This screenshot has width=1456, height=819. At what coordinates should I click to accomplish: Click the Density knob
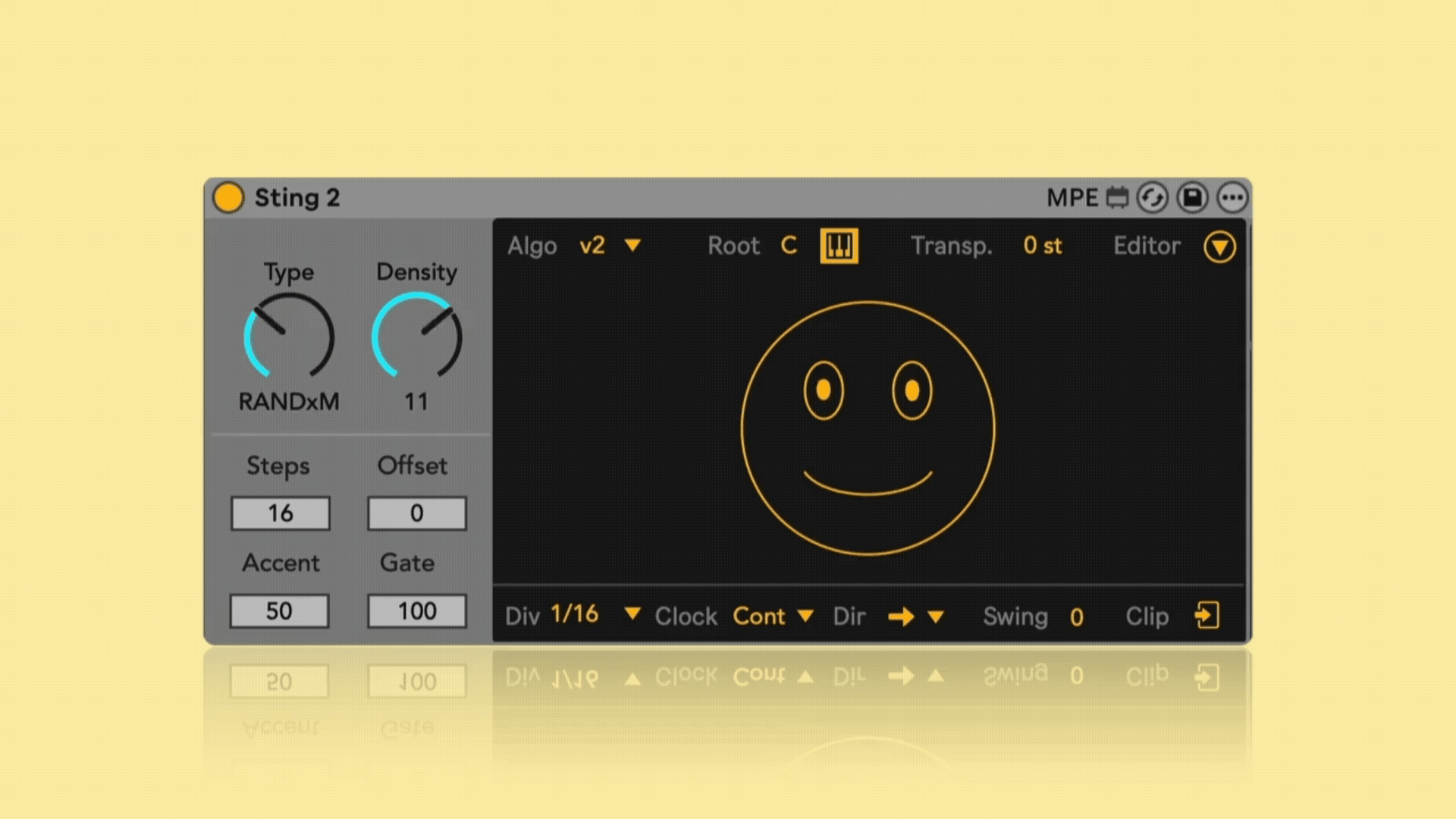[416, 337]
